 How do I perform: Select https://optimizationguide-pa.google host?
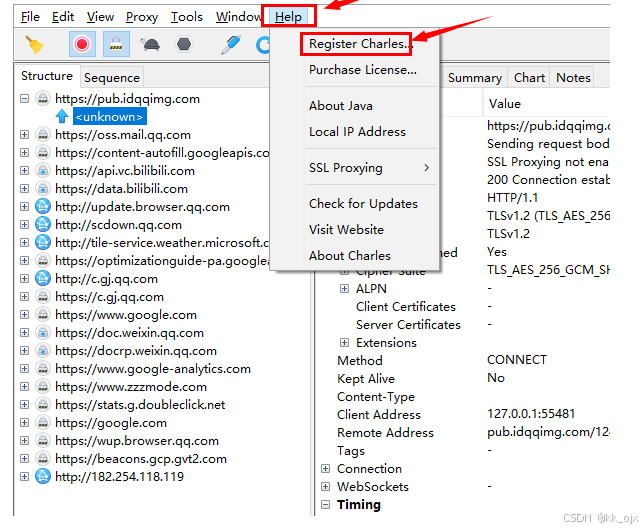pos(162,261)
